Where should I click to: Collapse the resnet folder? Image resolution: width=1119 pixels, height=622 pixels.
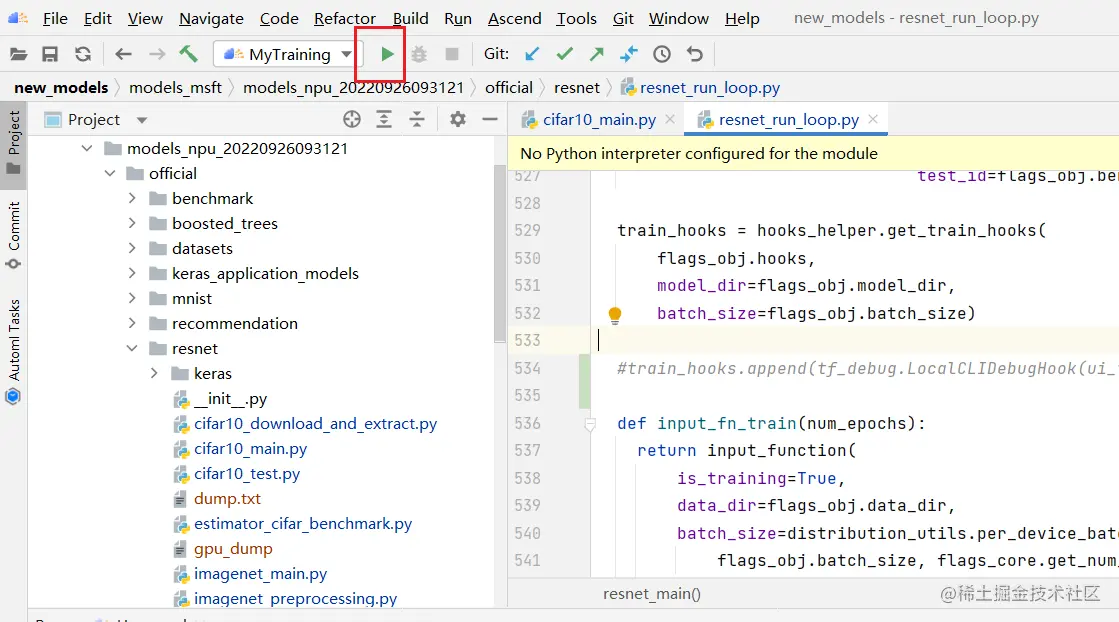pos(132,348)
